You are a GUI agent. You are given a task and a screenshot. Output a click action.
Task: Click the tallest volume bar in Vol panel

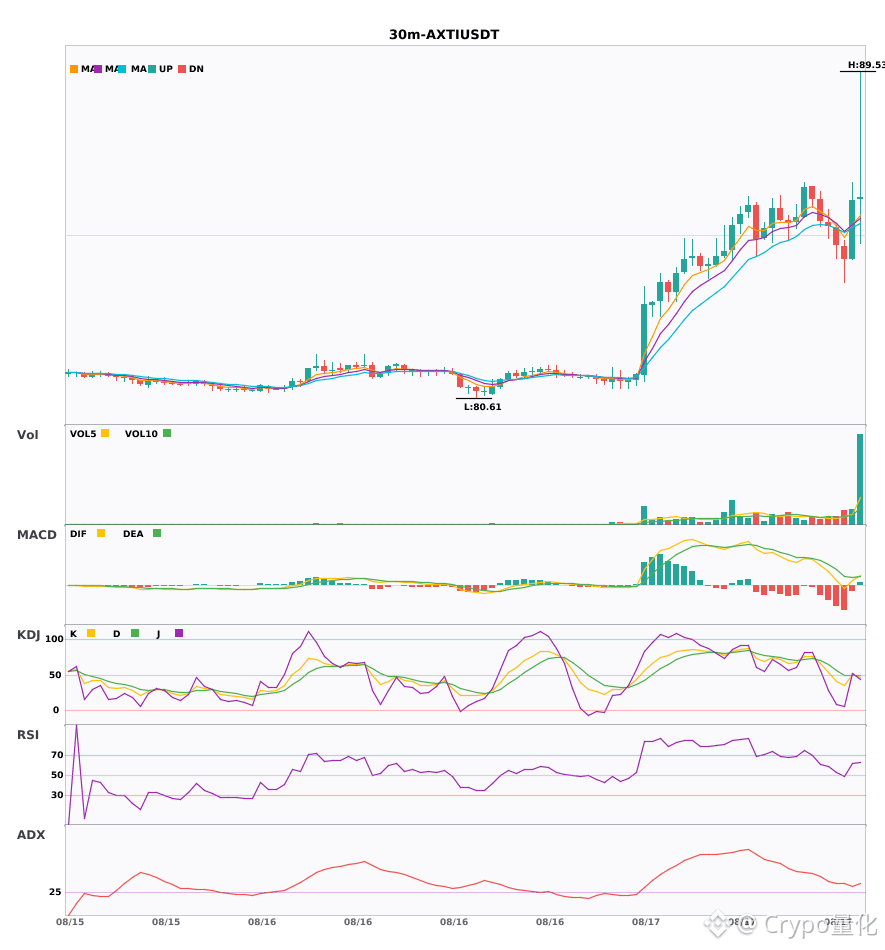click(860, 479)
